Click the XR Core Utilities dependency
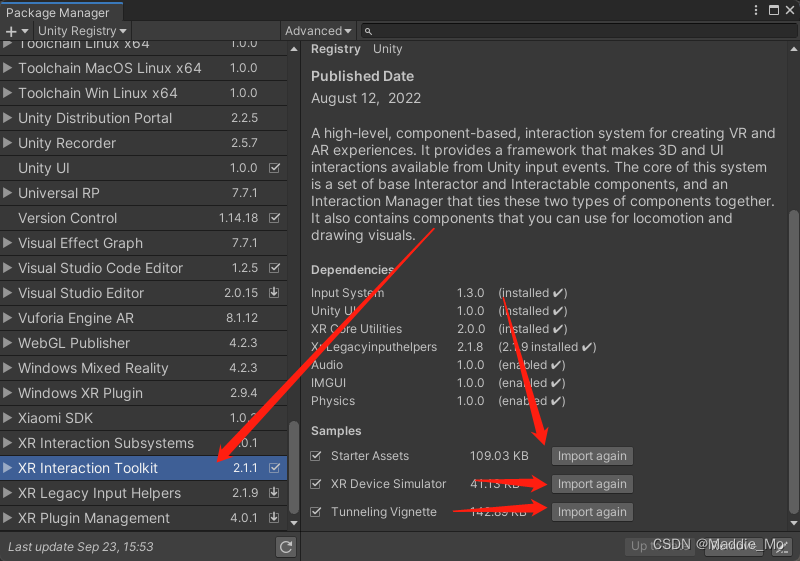800x561 pixels. [356, 329]
